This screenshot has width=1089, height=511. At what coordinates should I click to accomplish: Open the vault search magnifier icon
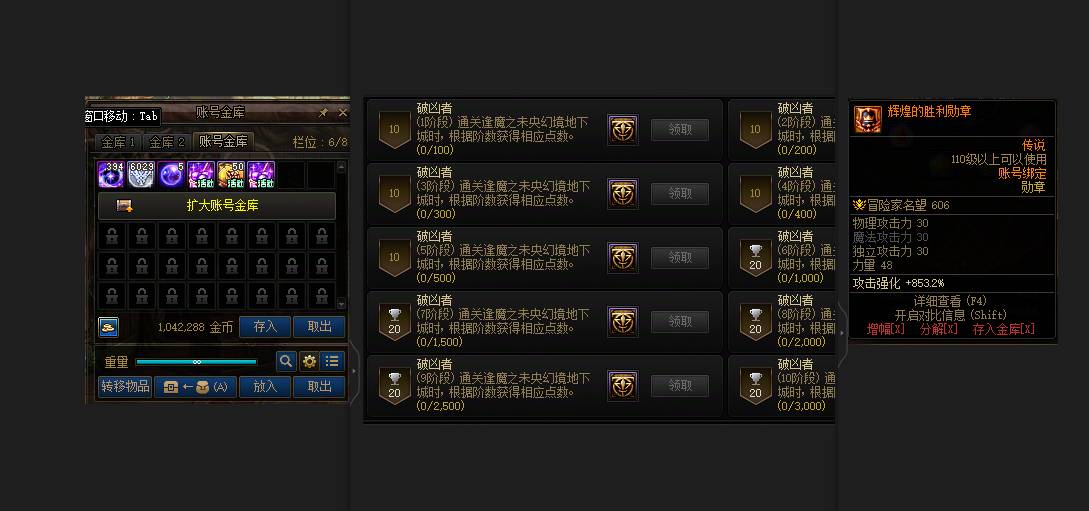[286, 361]
